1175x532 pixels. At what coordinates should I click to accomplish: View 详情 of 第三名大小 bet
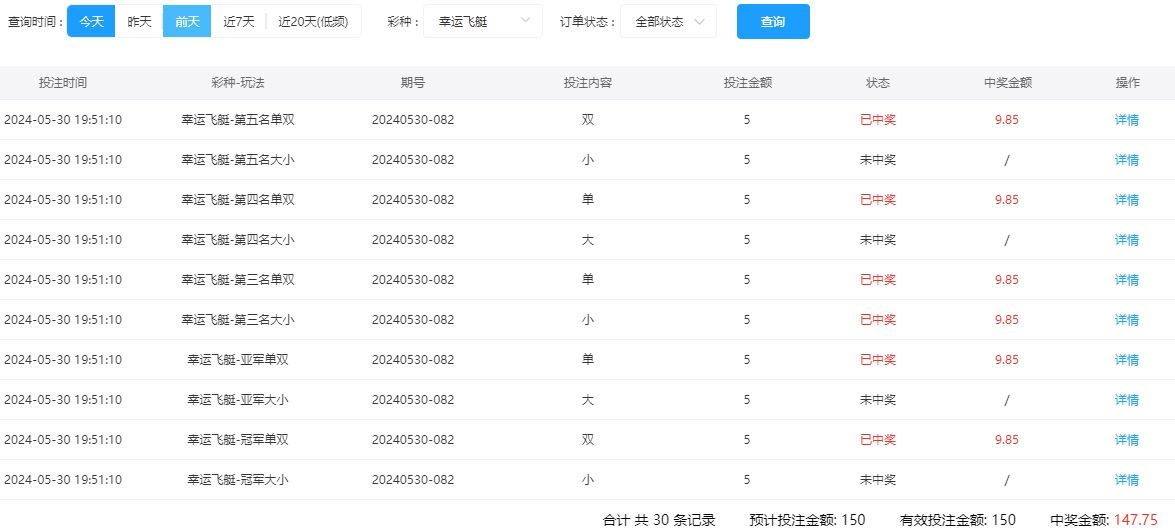point(1126,320)
